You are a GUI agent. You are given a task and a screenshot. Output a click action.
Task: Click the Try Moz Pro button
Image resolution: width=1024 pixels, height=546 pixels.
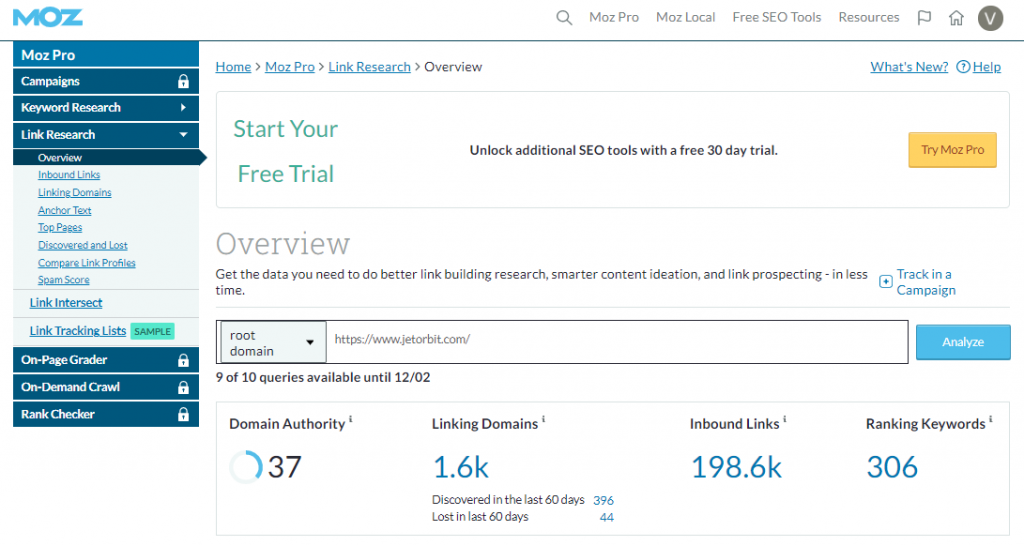pyautogui.click(x=952, y=150)
